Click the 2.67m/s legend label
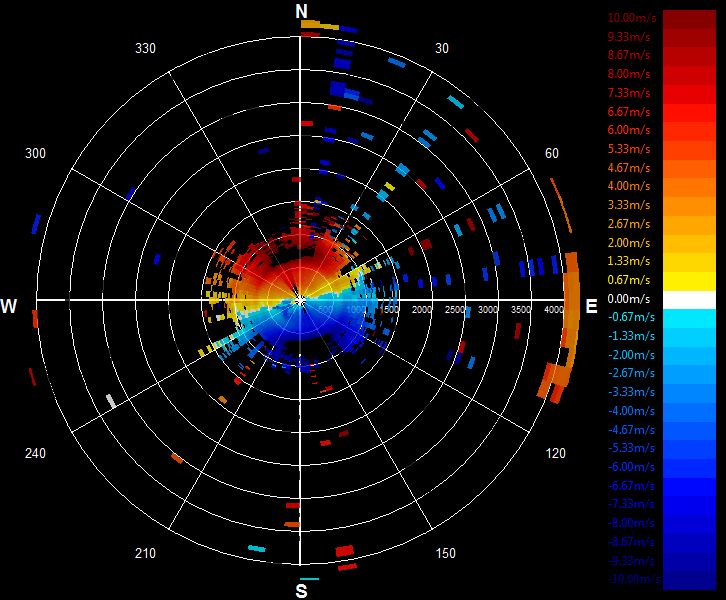This screenshot has width=726, height=600. (x=629, y=224)
